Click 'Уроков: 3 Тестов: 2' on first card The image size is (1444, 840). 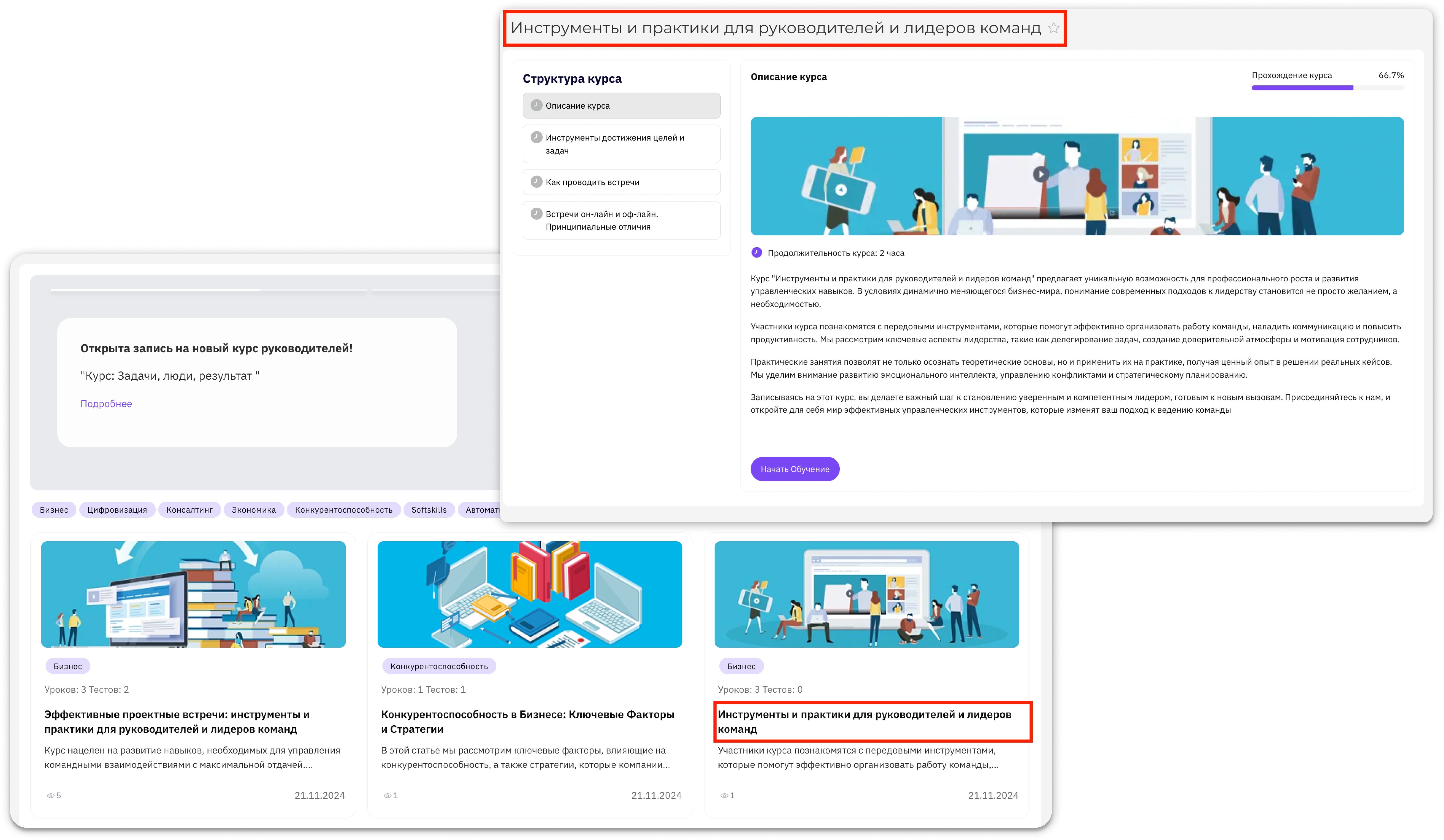[87, 689]
